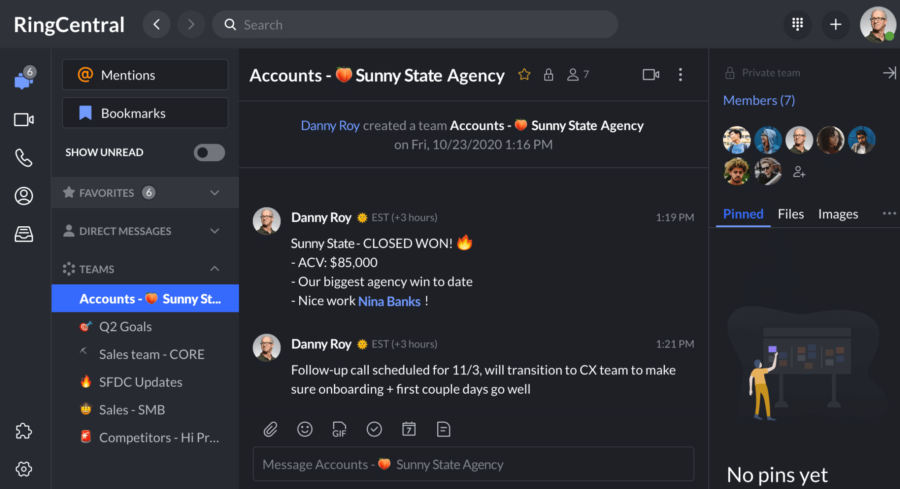Image resolution: width=900 pixels, height=489 pixels.
Task: Click the Nina Banks mention link
Action: [x=389, y=301]
